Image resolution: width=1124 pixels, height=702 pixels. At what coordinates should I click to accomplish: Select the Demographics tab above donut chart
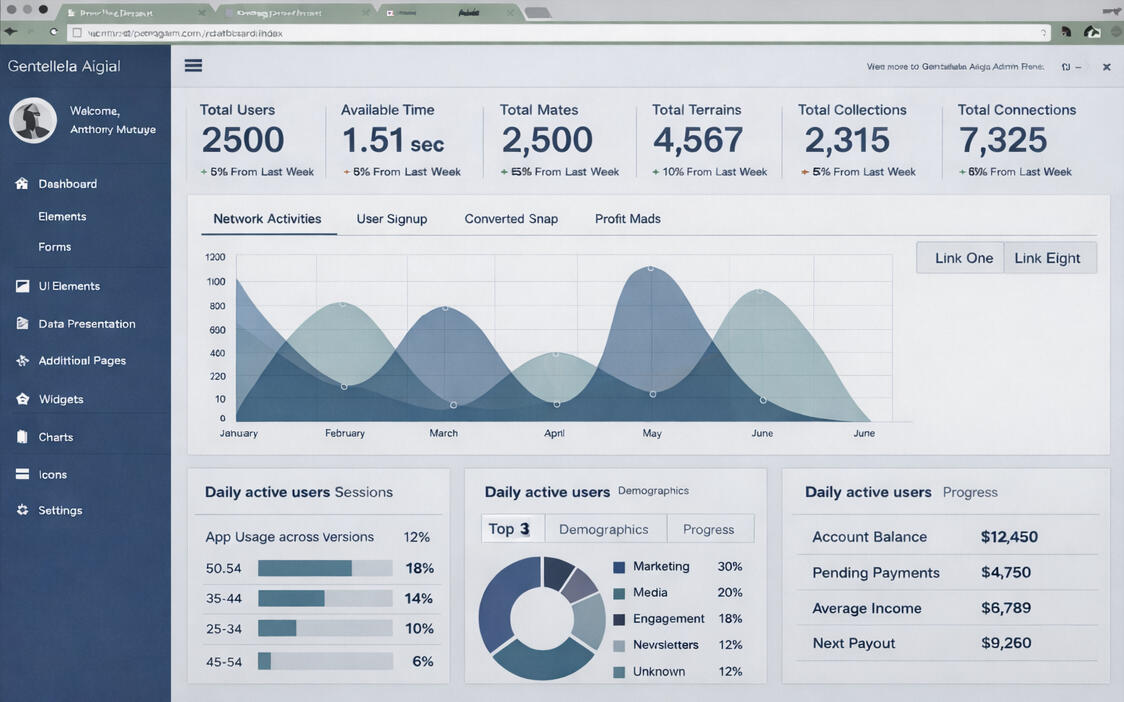(603, 529)
